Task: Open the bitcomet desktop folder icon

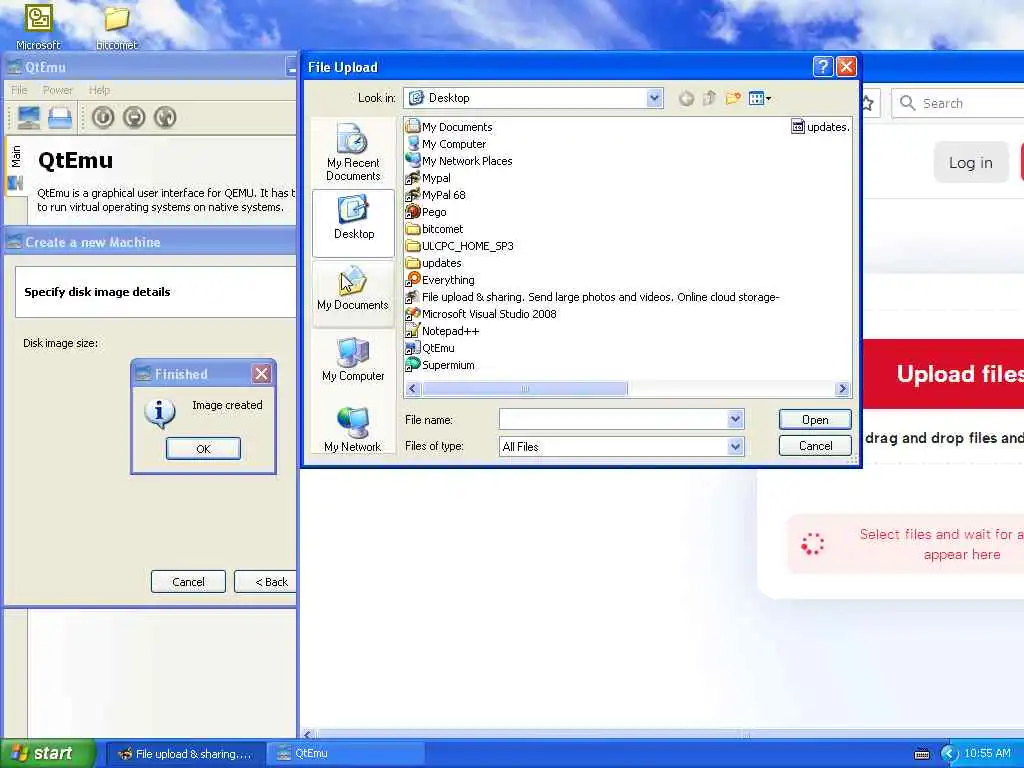Action: tap(117, 27)
